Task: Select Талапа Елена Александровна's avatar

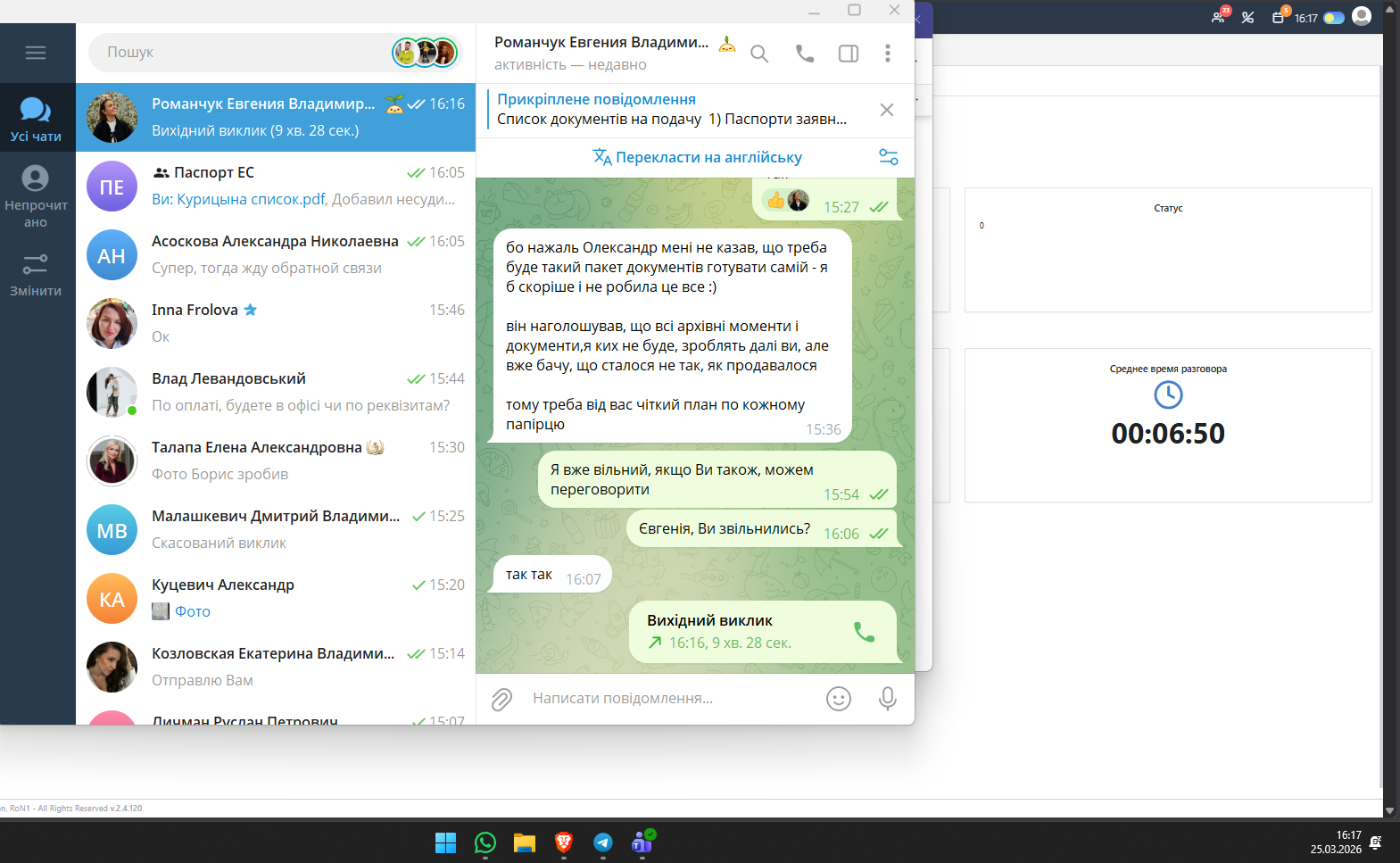Action: pyautogui.click(x=112, y=461)
